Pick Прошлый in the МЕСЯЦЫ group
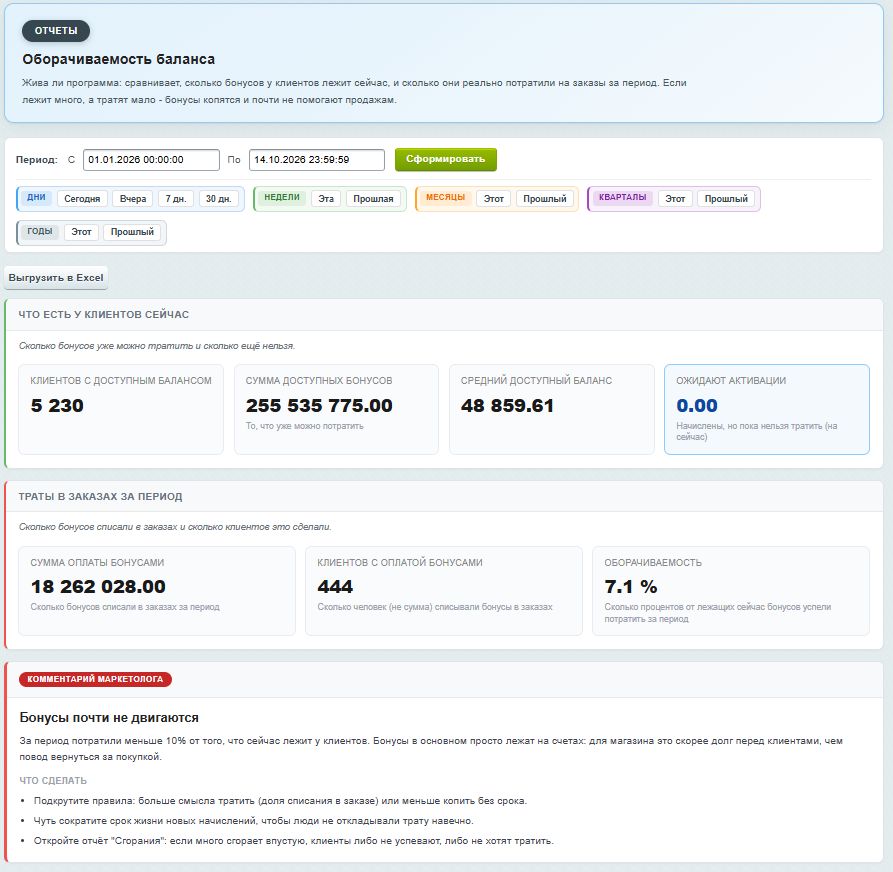893x872 pixels. (x=544, y=199)
